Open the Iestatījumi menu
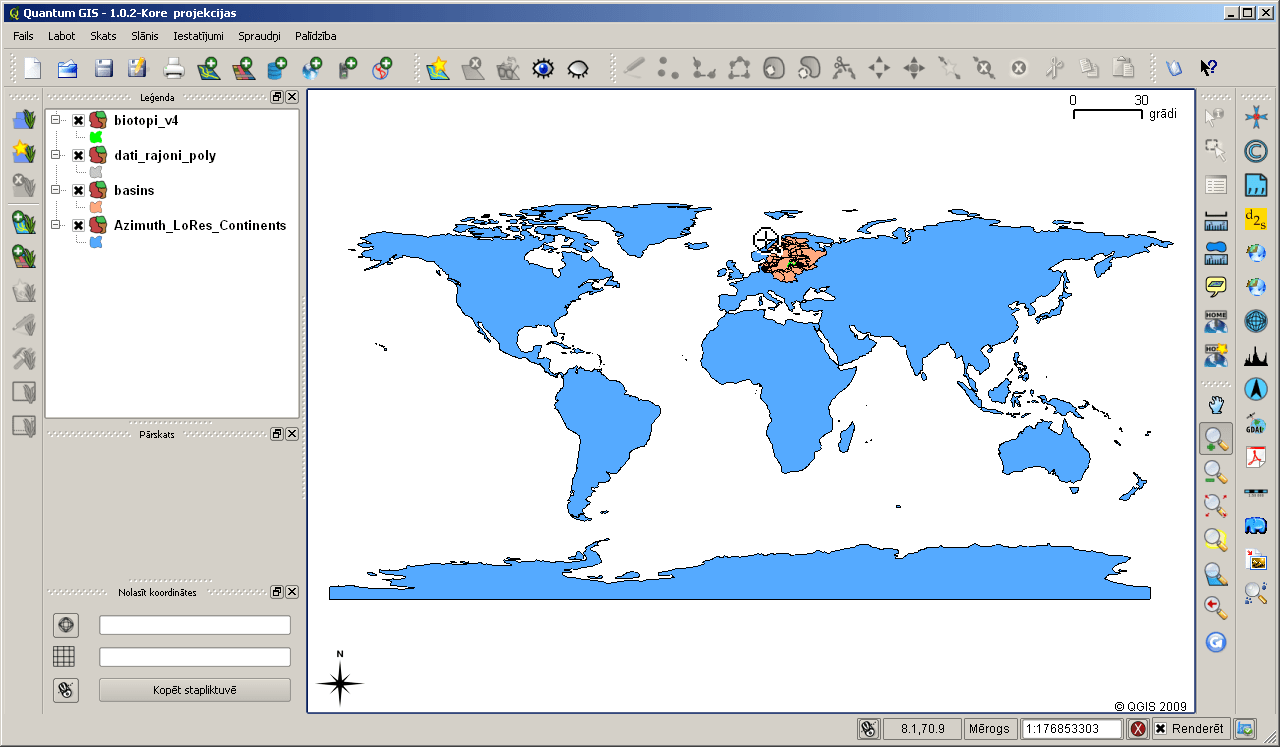Viewport: 1280px width, 747px height. click(198, 36)
